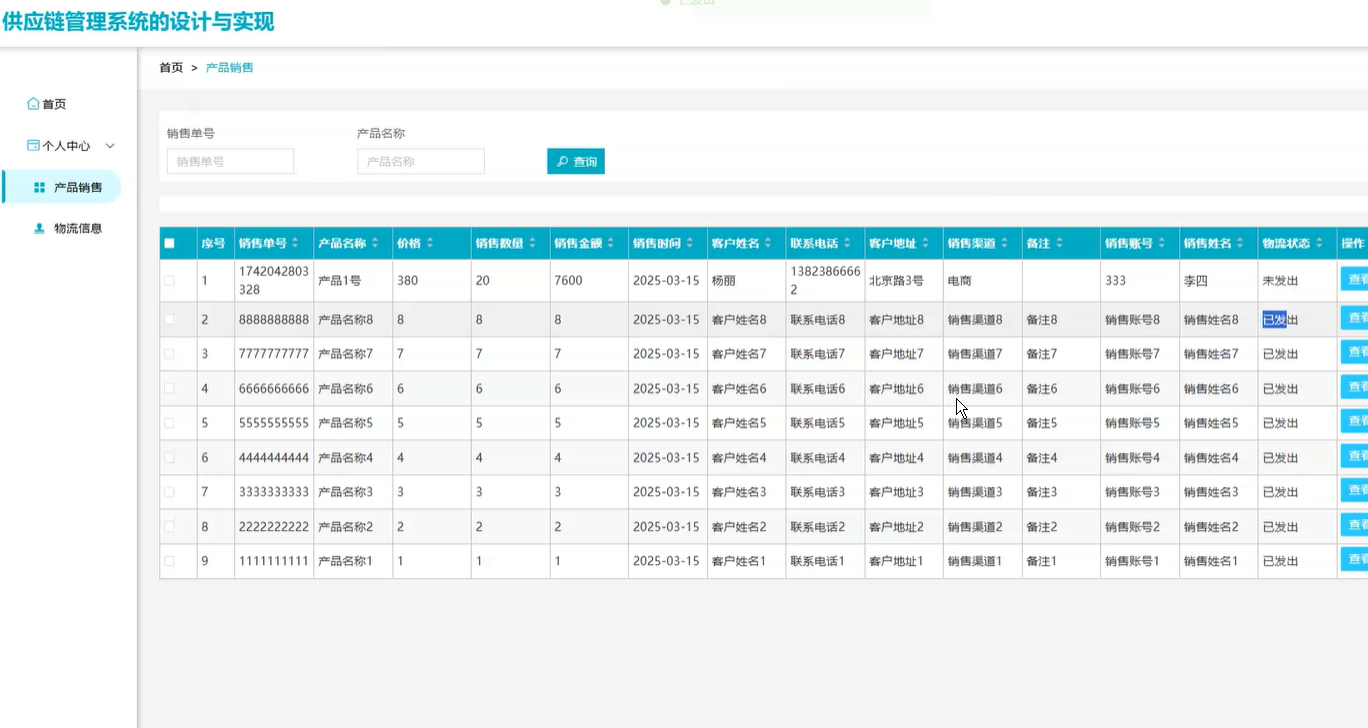
Task: Click the 查看 button for 产品名称5 row
Action: tap(1354, 421)
